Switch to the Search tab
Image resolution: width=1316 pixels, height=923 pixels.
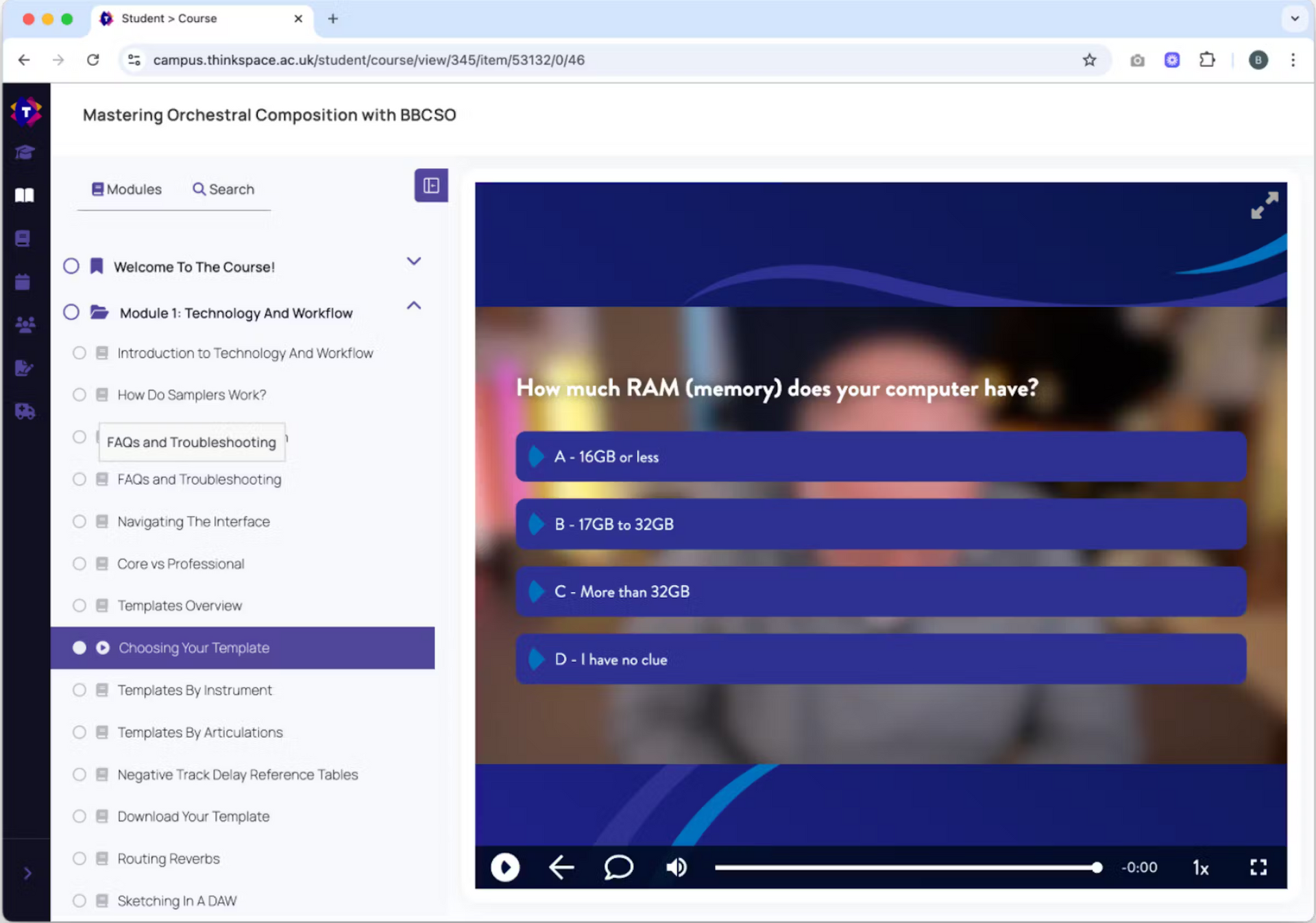coord(223,189)
